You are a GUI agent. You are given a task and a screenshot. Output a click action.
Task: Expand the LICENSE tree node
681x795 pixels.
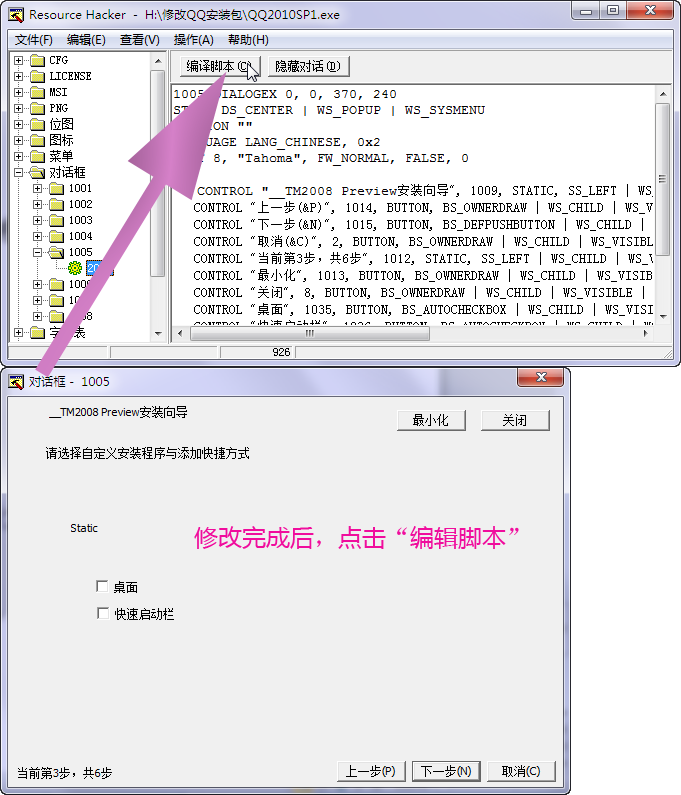click(18, 77)
